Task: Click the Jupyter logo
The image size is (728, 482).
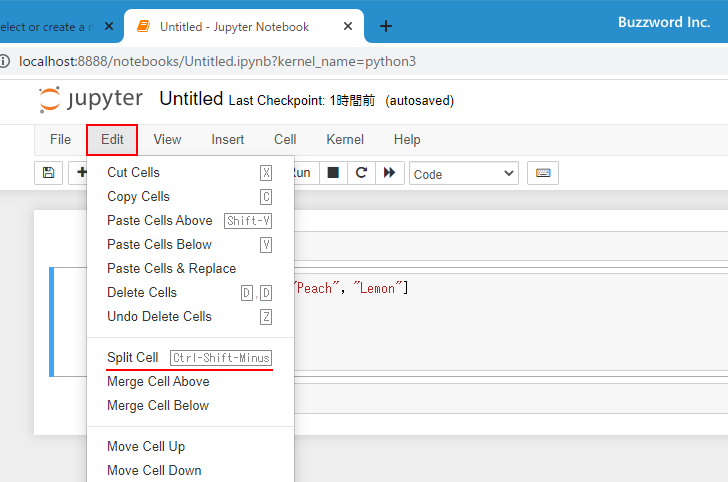Action: point(91,99)
